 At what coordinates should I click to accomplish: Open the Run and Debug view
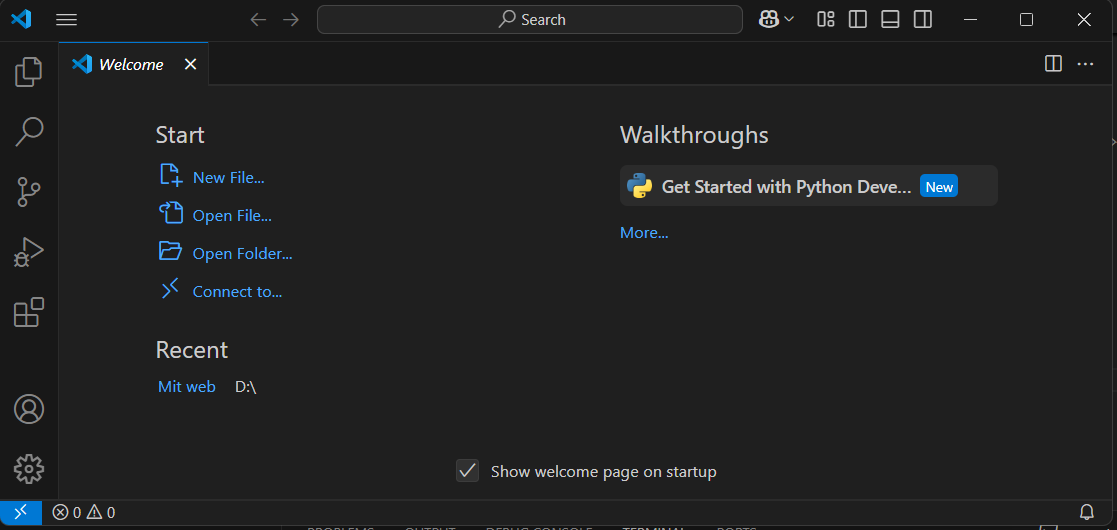[29, 252]
